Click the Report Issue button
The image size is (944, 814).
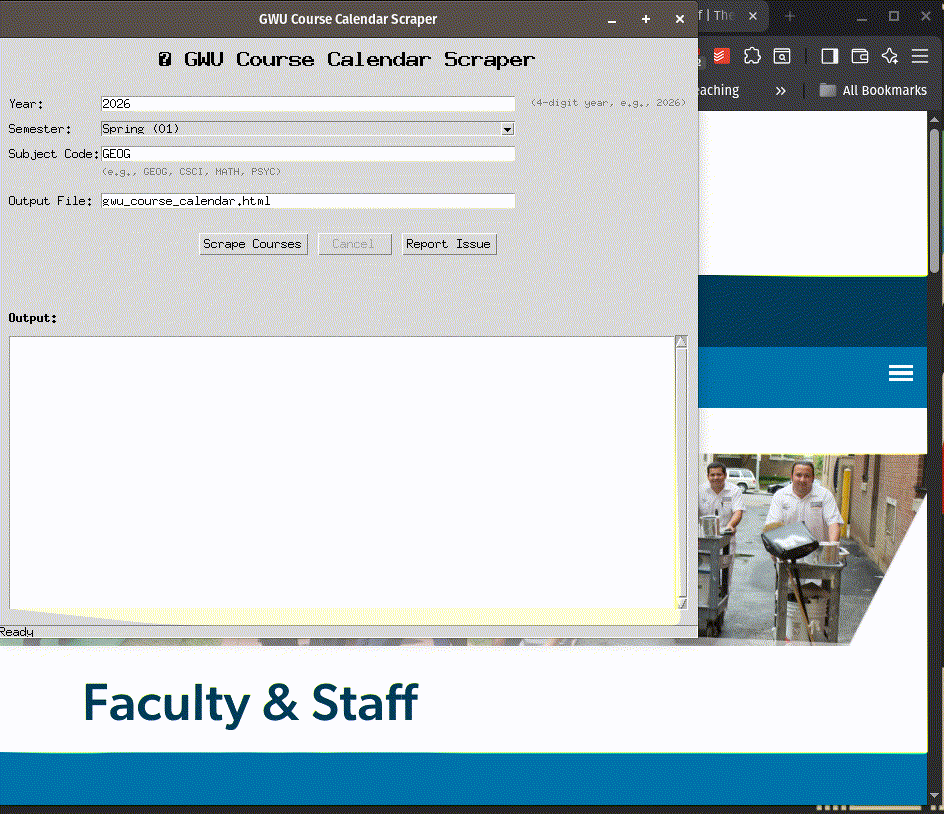449,243
